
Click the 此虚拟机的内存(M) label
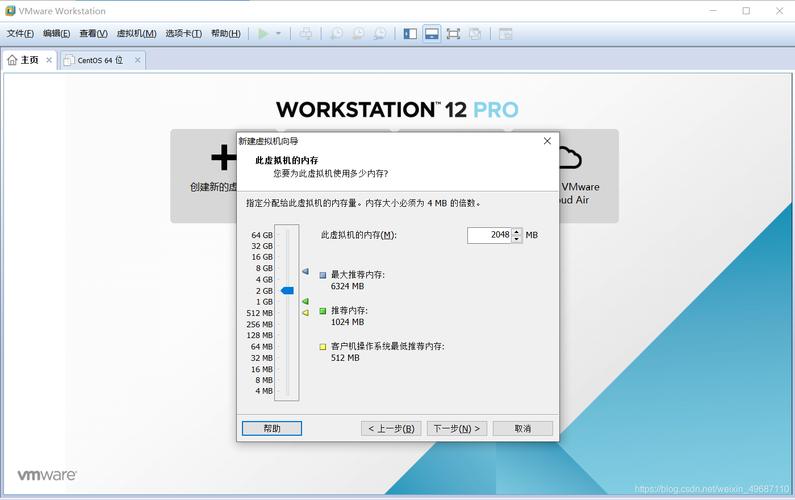tap(359, 235)
